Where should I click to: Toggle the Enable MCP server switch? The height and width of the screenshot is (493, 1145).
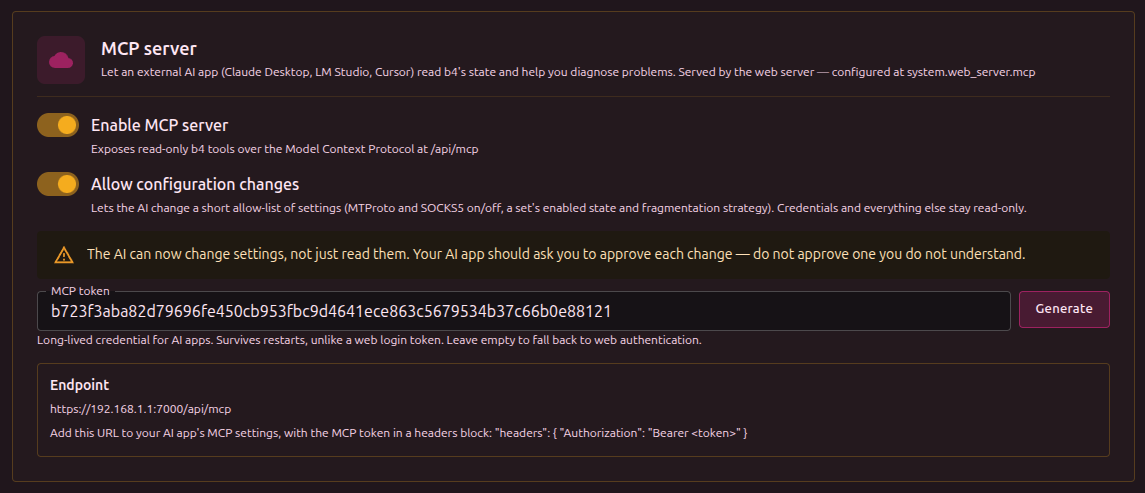point(58,125)
